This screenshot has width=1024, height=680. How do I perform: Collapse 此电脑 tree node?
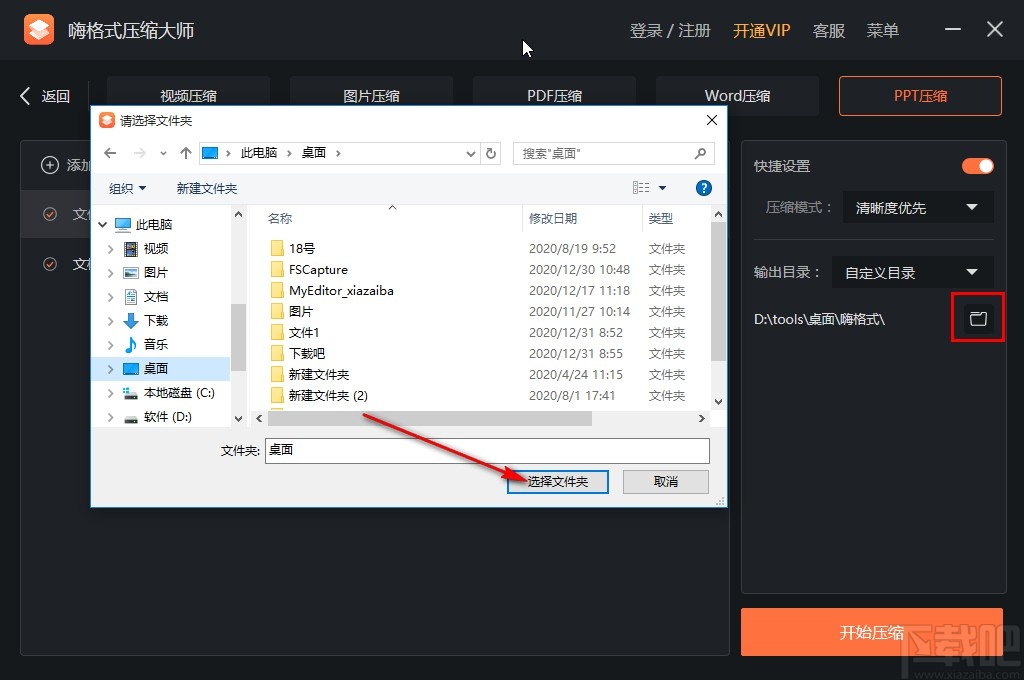pos(103,225)
